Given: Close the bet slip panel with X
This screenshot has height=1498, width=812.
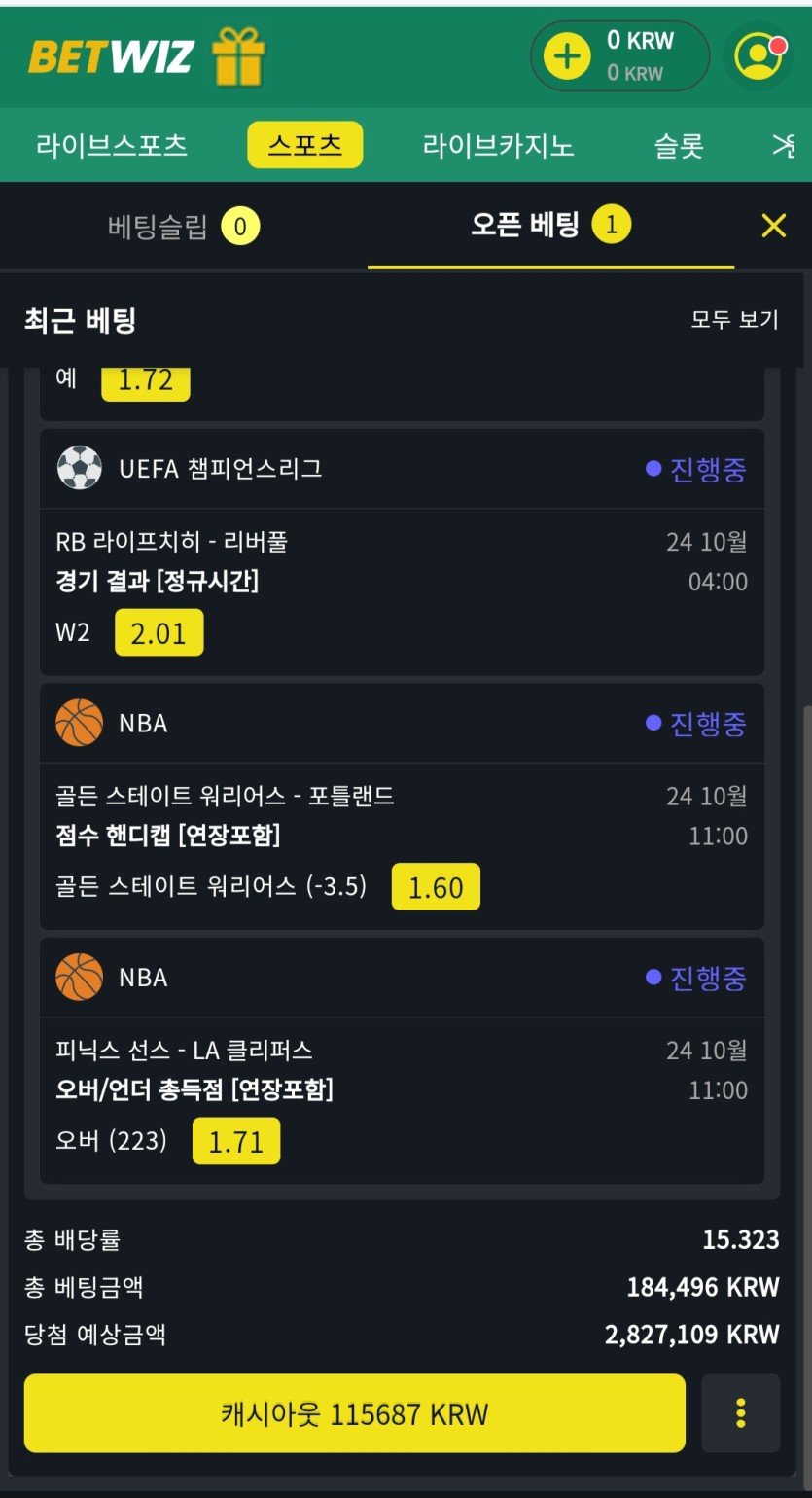Looking at the screenshot, I should tap(773, 226).
